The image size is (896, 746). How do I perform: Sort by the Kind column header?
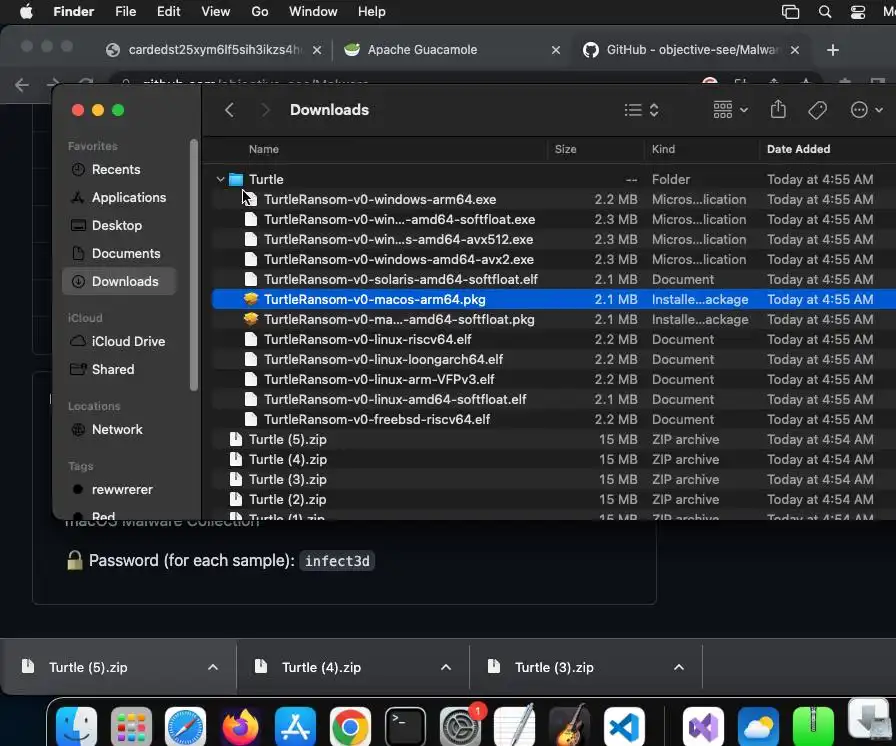(x=663, y=149)
